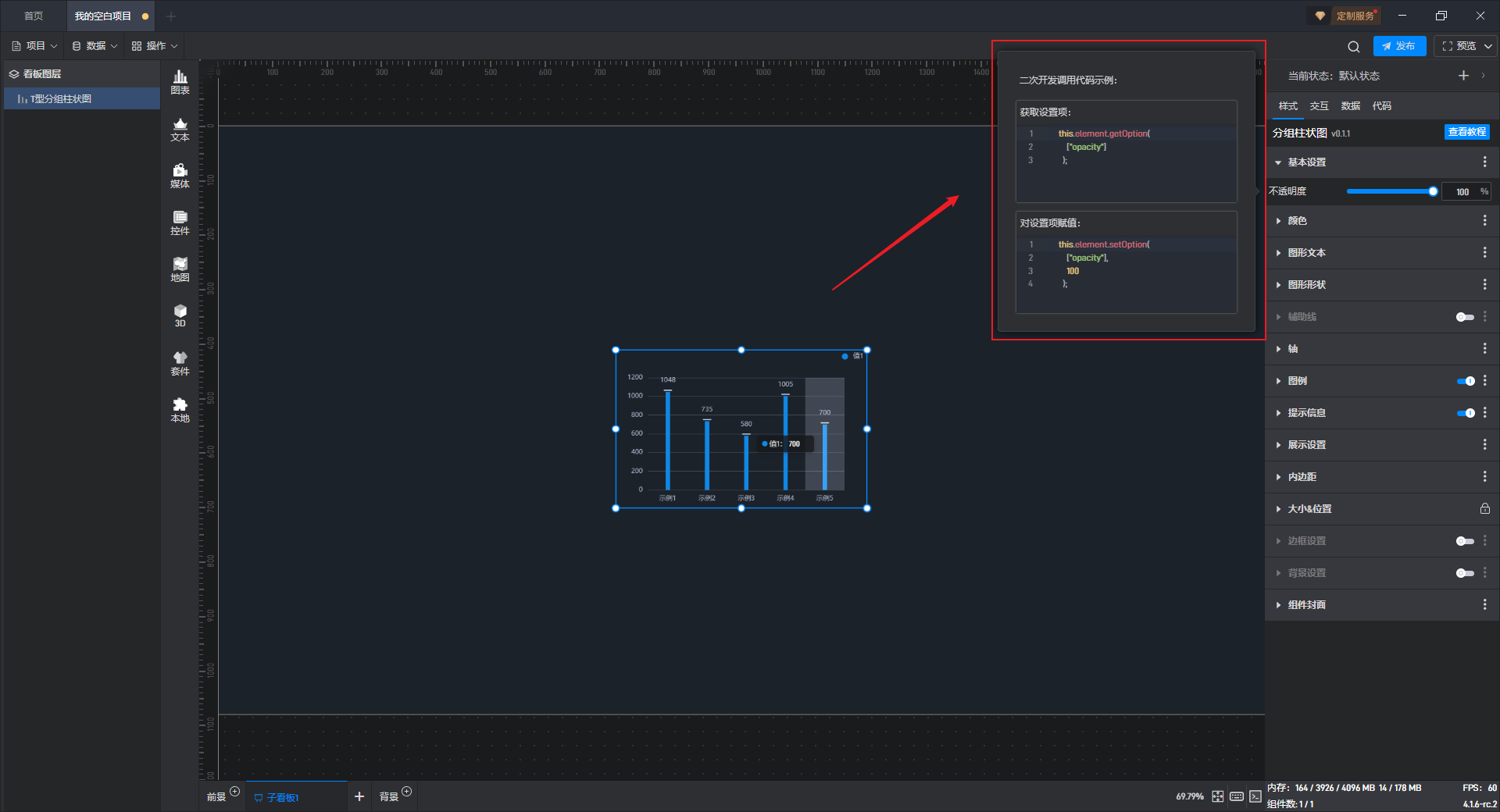This screenshot has width=1500, height=812.
Task: Switch to the 交互 tab
Action: [x=1319, y=106]
